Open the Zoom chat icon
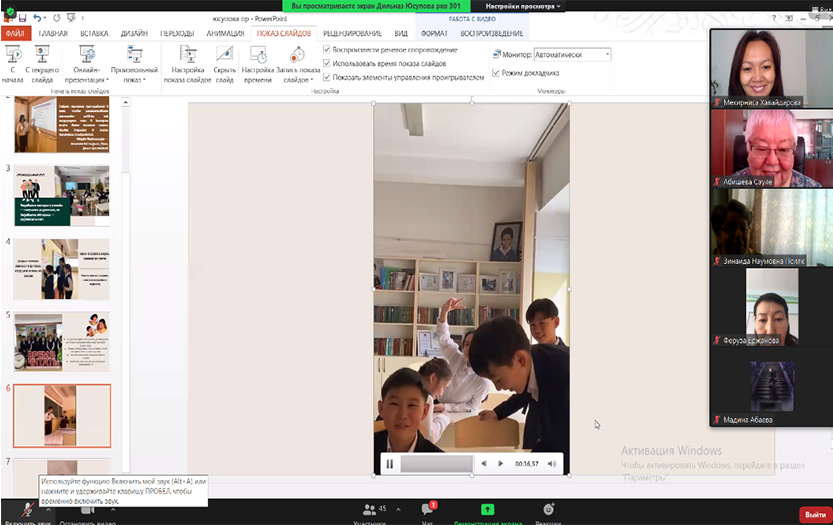Image resolution: width=833 pixels, height=525 pixels. [x=427, y=509]
